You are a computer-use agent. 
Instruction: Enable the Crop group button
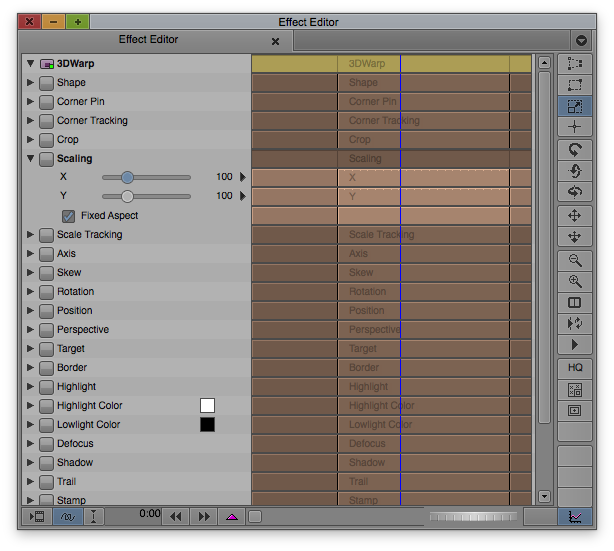pos(46,140)
